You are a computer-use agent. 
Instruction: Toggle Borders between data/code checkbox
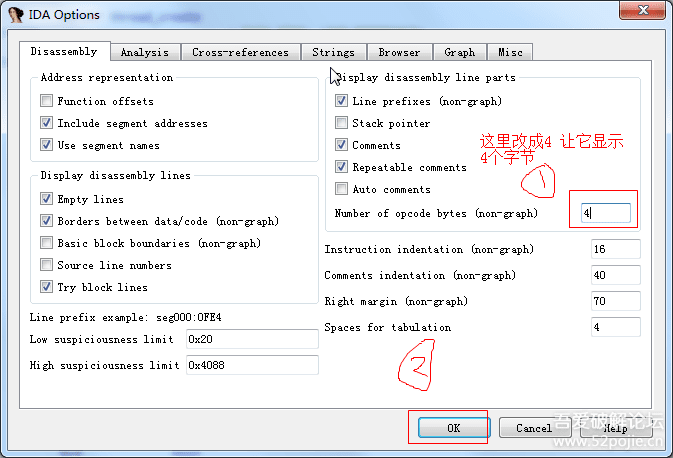coord(46,221)
